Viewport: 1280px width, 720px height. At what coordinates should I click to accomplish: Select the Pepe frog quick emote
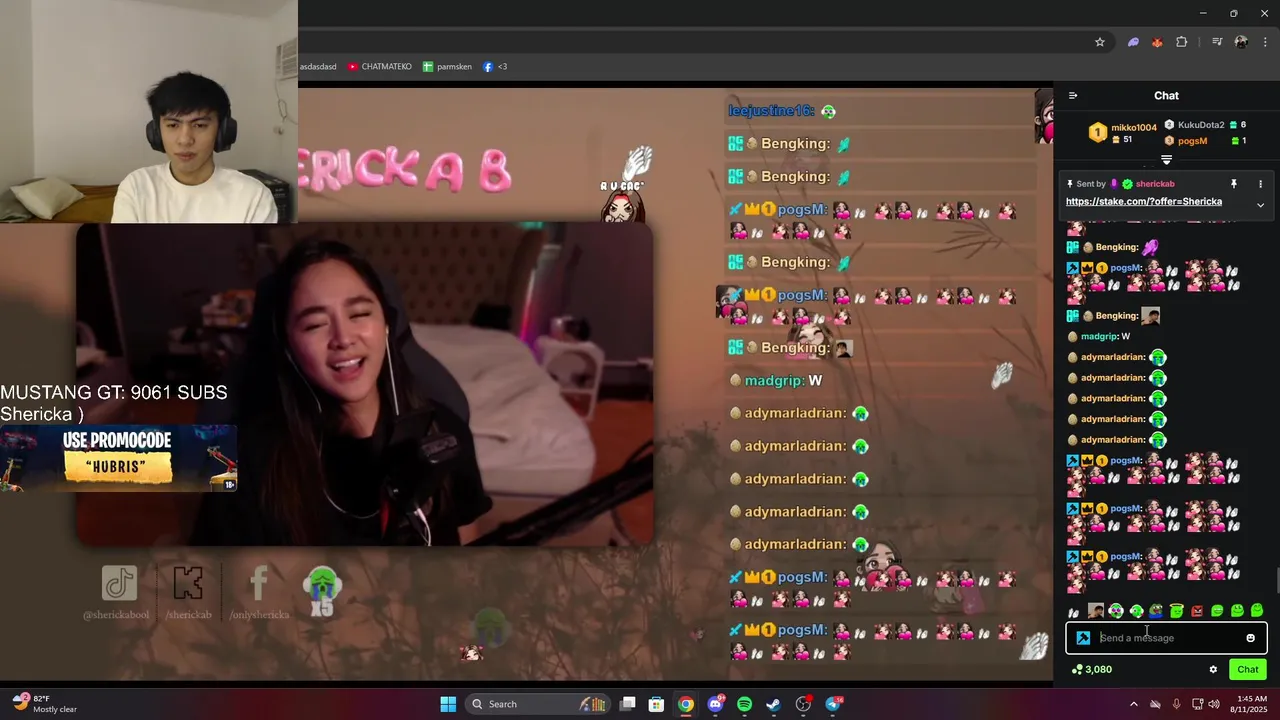click(x=1156, y=611)
